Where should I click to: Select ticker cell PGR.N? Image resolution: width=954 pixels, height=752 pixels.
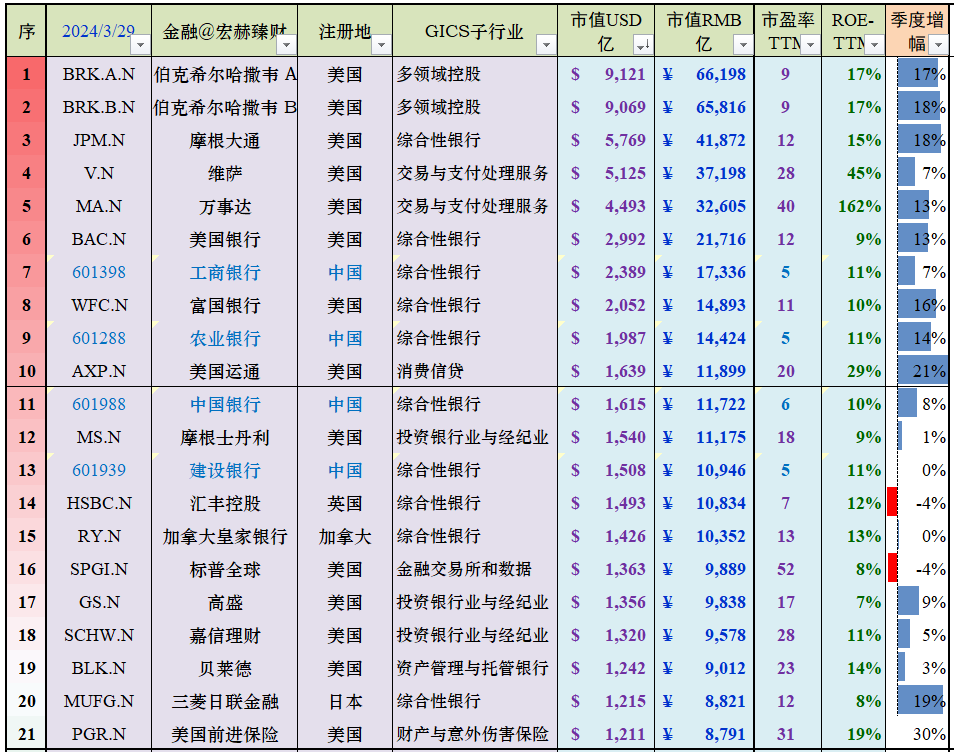click(99, 734)
